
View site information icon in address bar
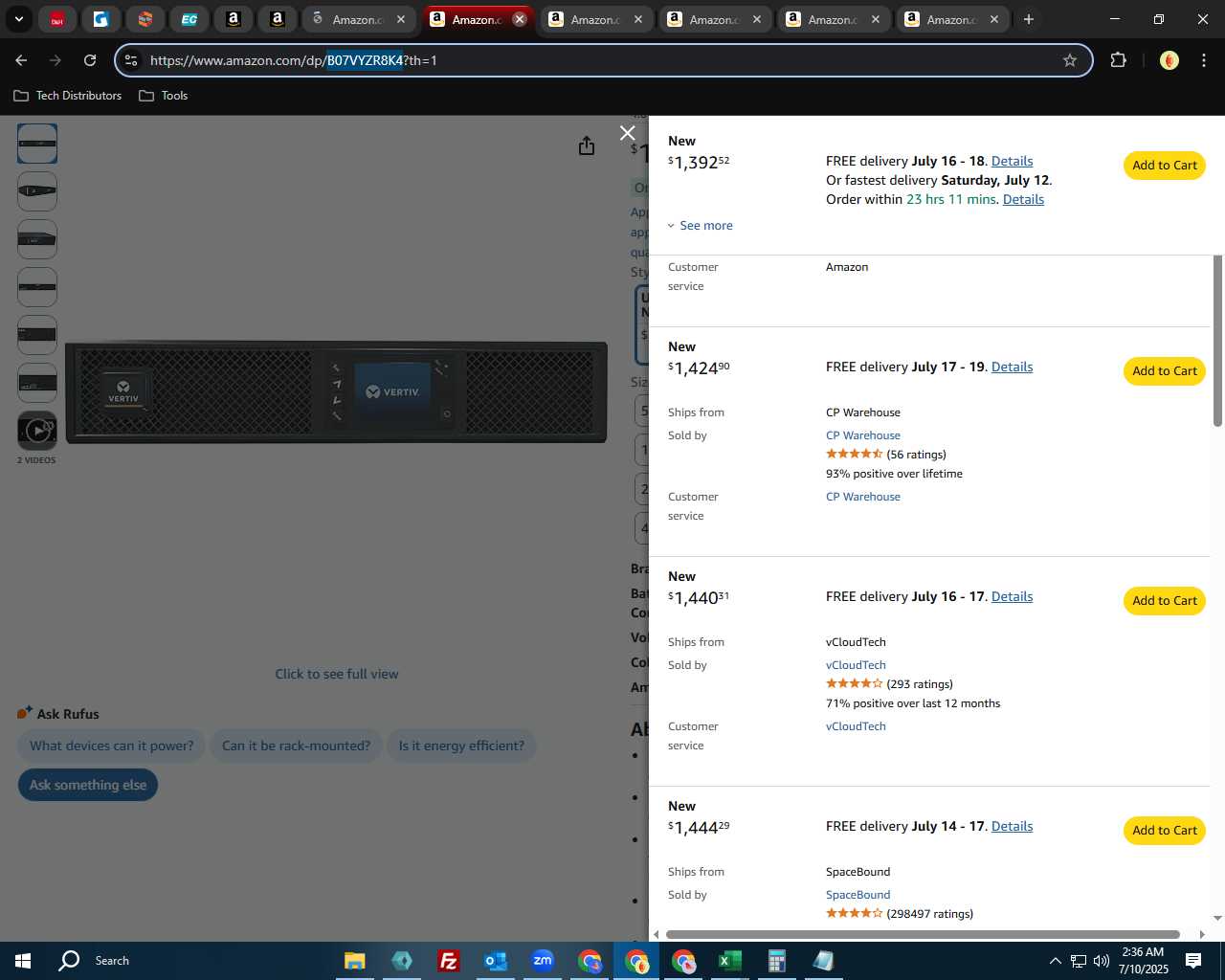coord(131,60)
